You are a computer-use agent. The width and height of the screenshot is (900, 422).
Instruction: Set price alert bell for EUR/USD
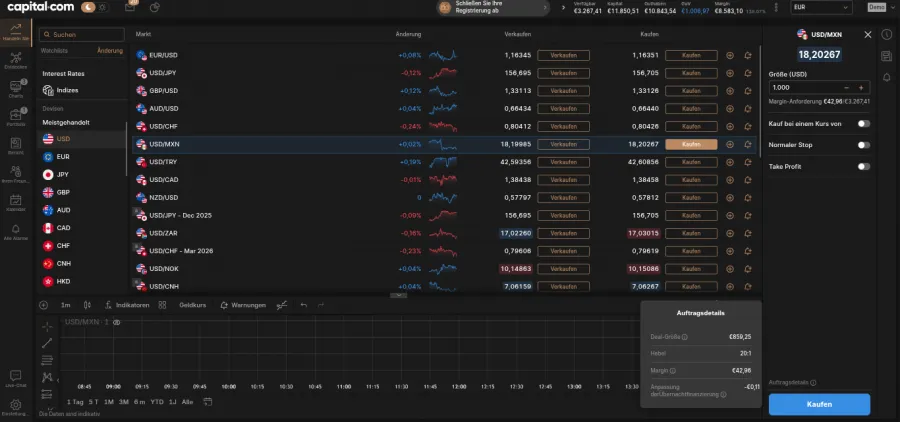click(747, 56)
